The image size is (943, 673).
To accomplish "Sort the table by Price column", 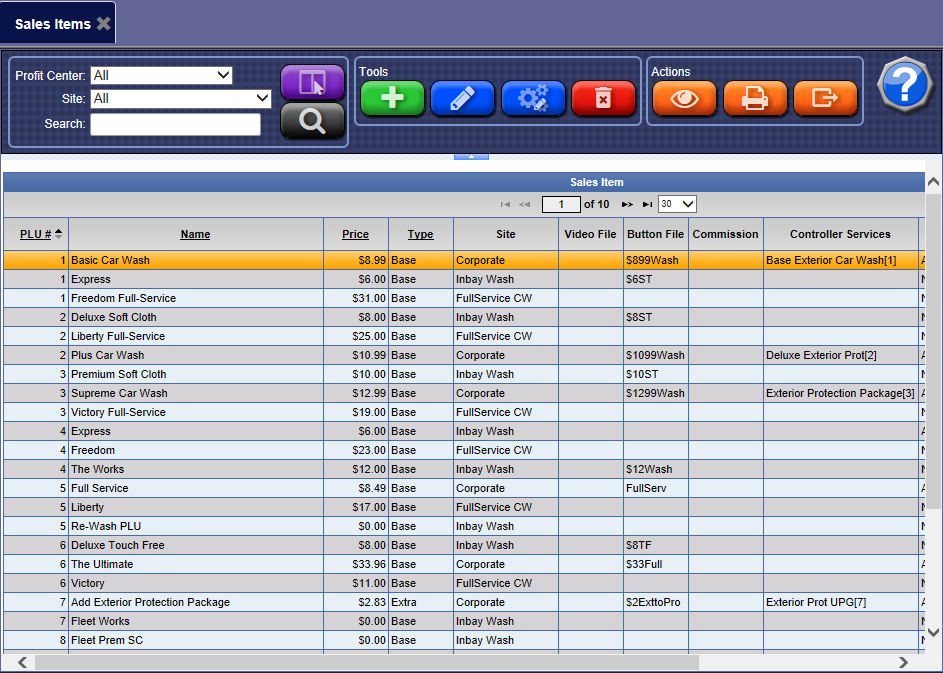I will tap(355, 234).
